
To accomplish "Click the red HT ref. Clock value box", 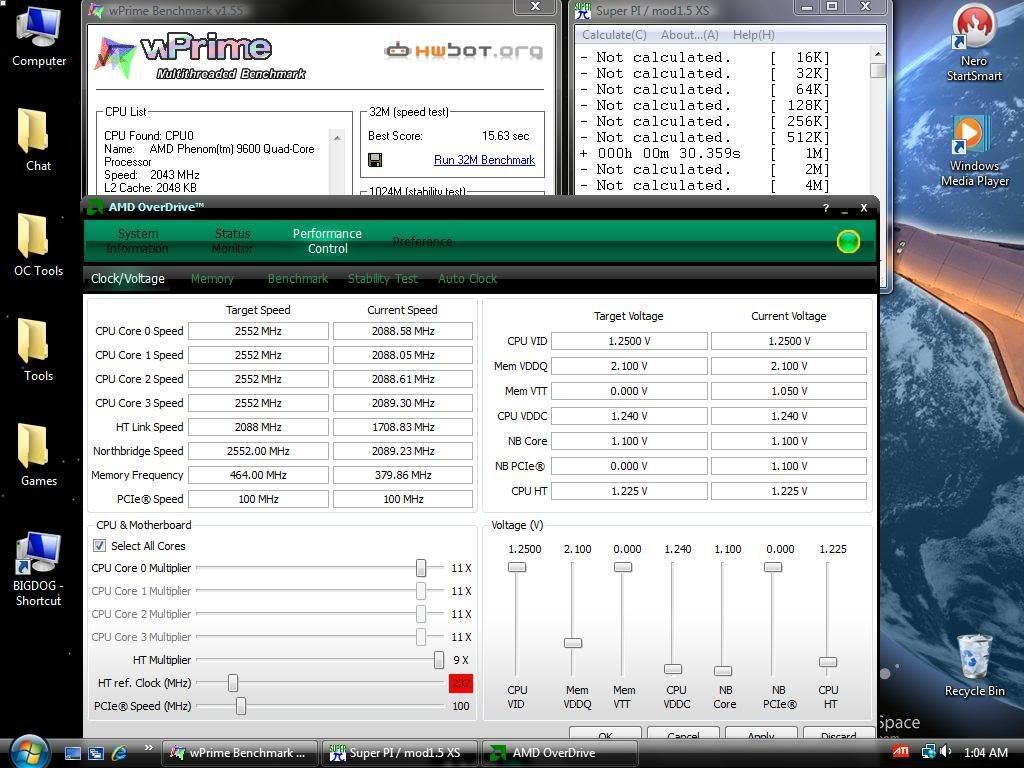I will click(460, 683).
